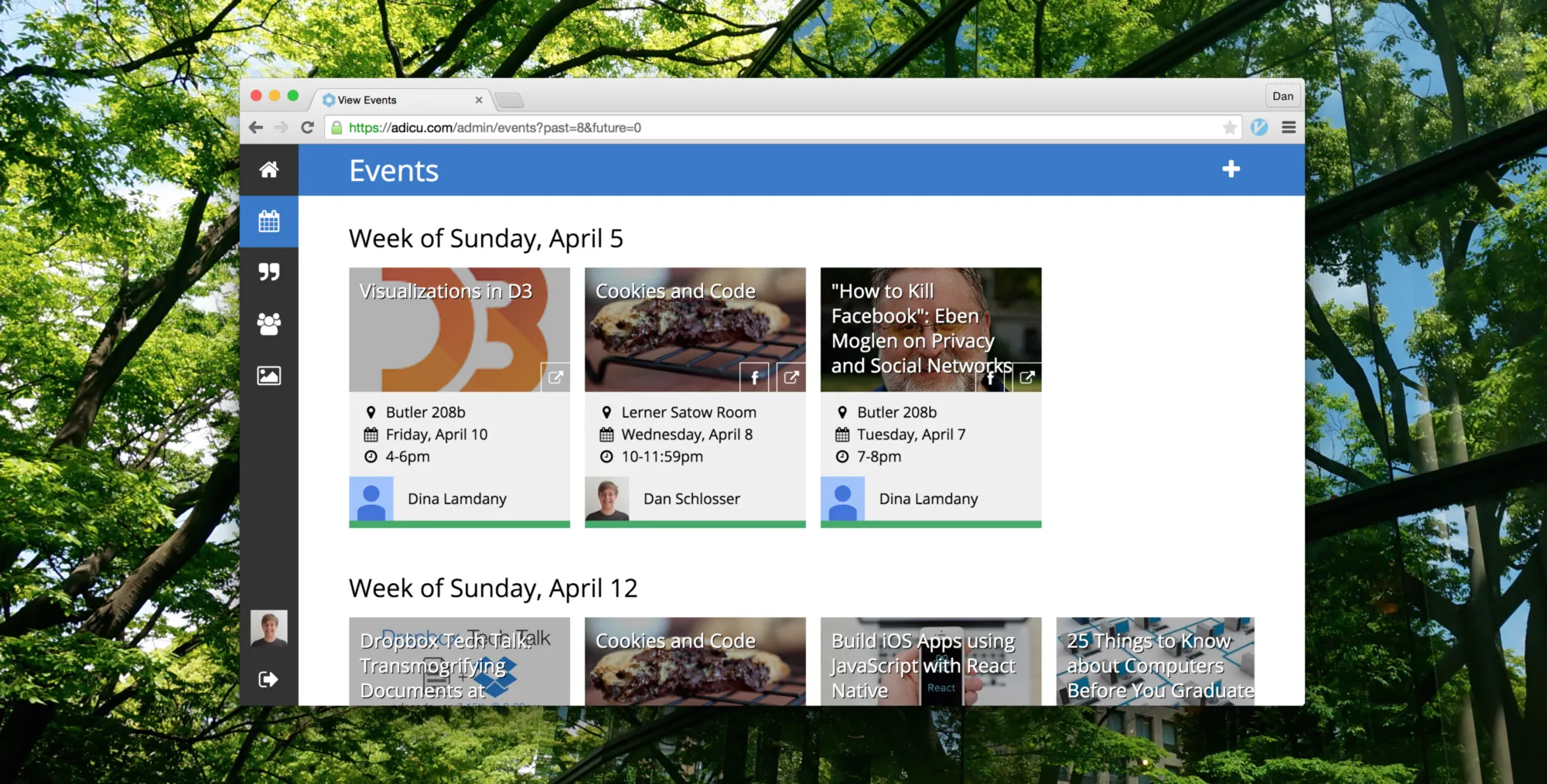Click Dina Lamdany on Visualizations in D3 card
Screen dimensions: 1547x784
[457, 499]
